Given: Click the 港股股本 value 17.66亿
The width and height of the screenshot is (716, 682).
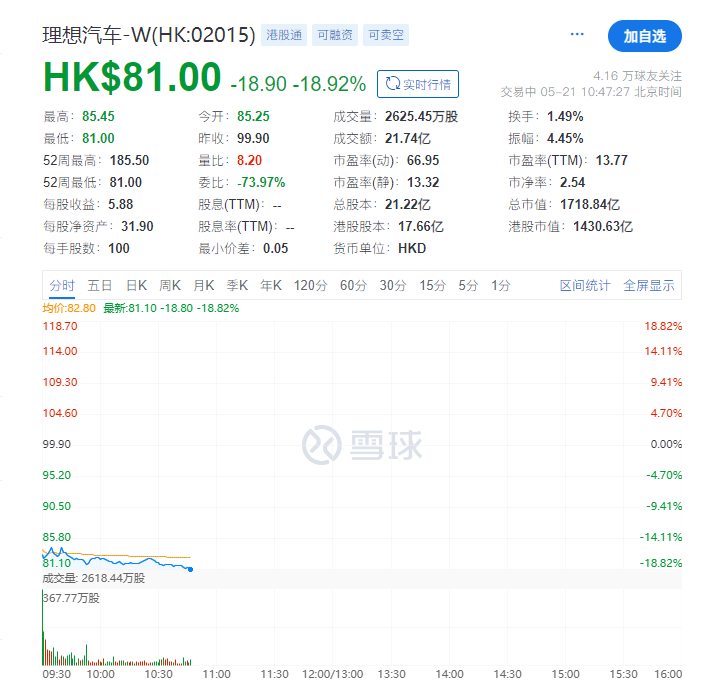Looking at the screenshot, I should click(421, 226).
